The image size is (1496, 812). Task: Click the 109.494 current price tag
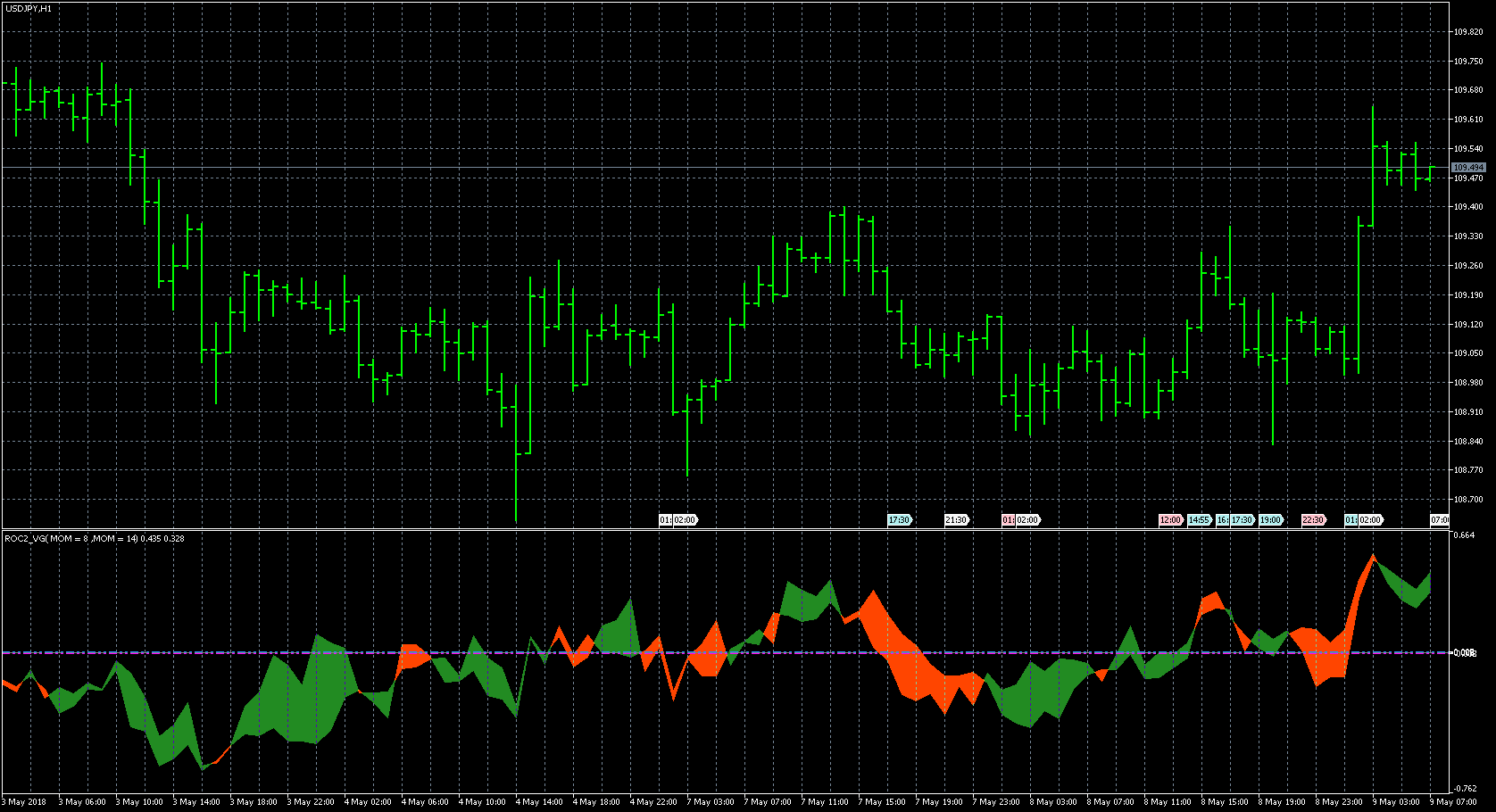(x=1467, y=168)
